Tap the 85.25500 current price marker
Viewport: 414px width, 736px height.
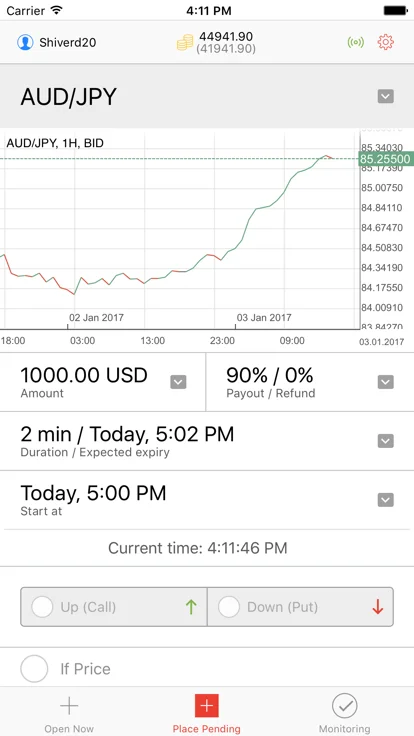(385, 159)
